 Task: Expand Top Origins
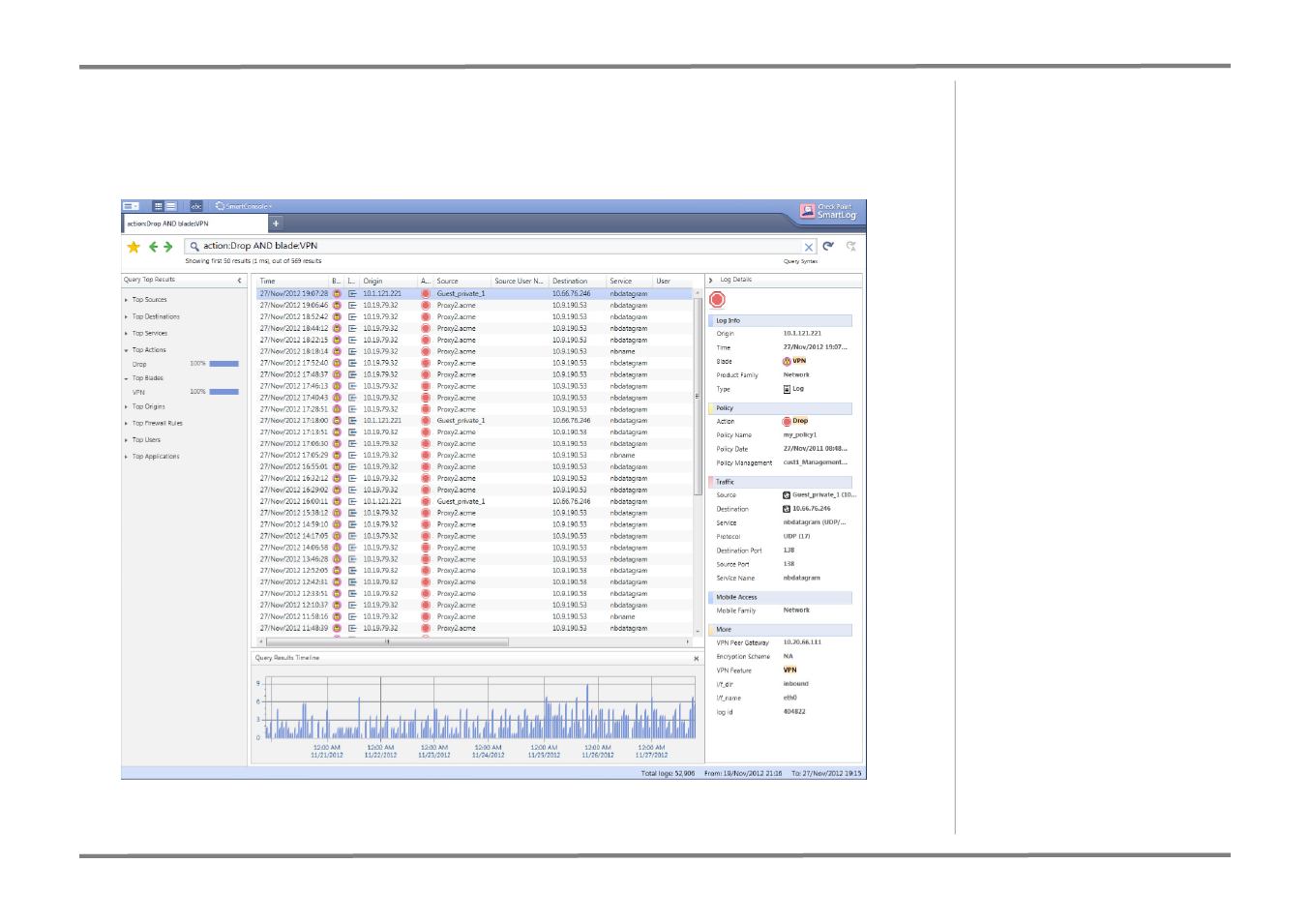127,406
